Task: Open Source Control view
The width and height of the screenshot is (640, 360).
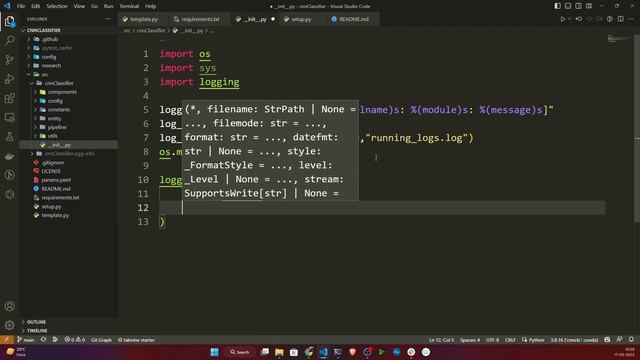Action: tap(9, 60)
